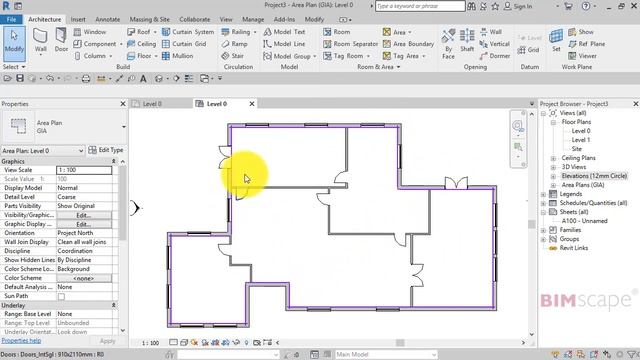Click the drawing area horizontal scrollbar thumb
640x360 pixels.
[x=400, y=343]
